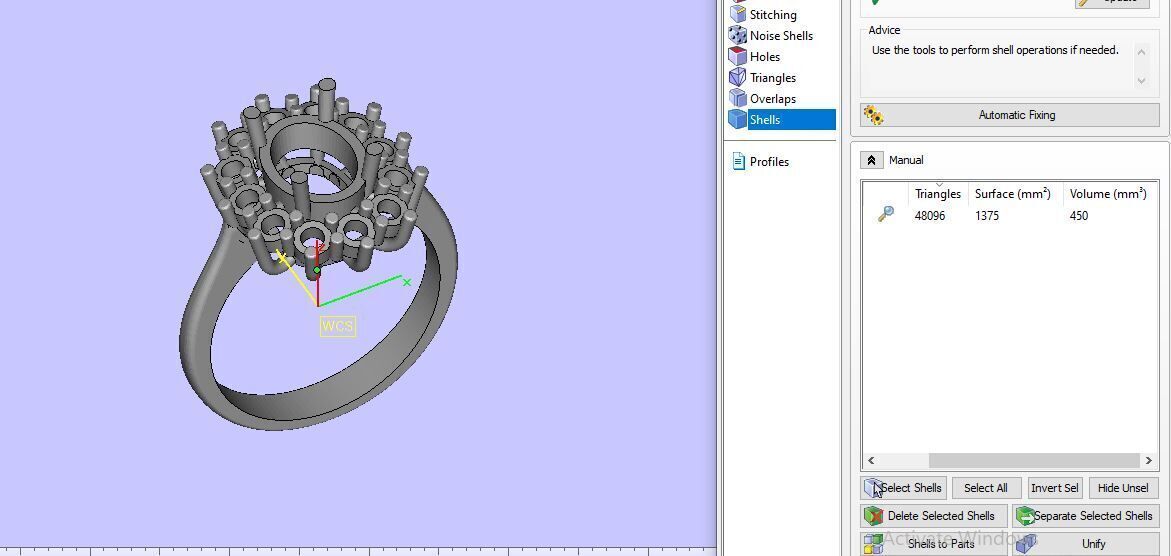The width and height of the screenshot is (1171, 556).
Task: Open the Stitching fix category
Action: point(772,15)
